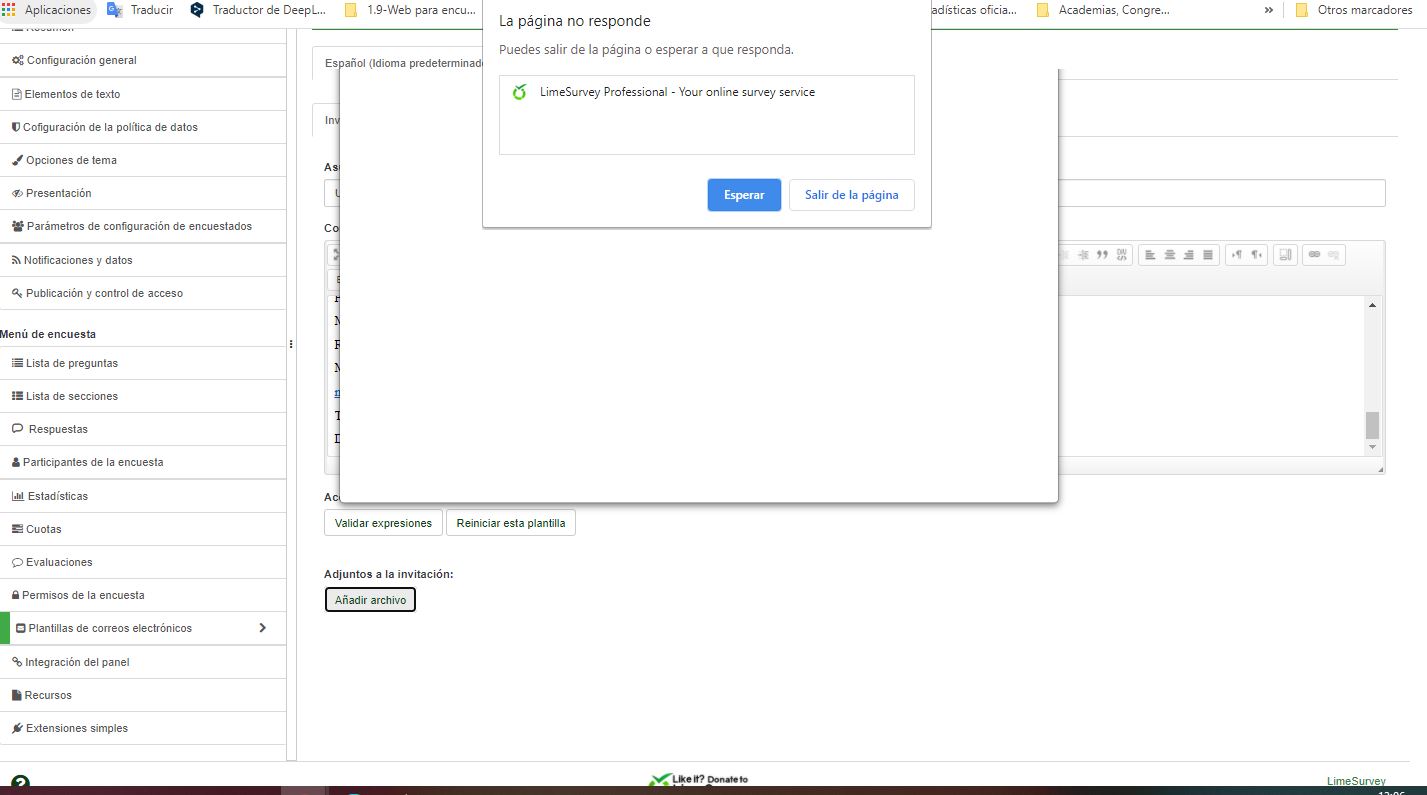Screen dimensions: 1427x795
Task: Open the Respuestas menu item
Action: pyautogui.click(x=143, y=429)
